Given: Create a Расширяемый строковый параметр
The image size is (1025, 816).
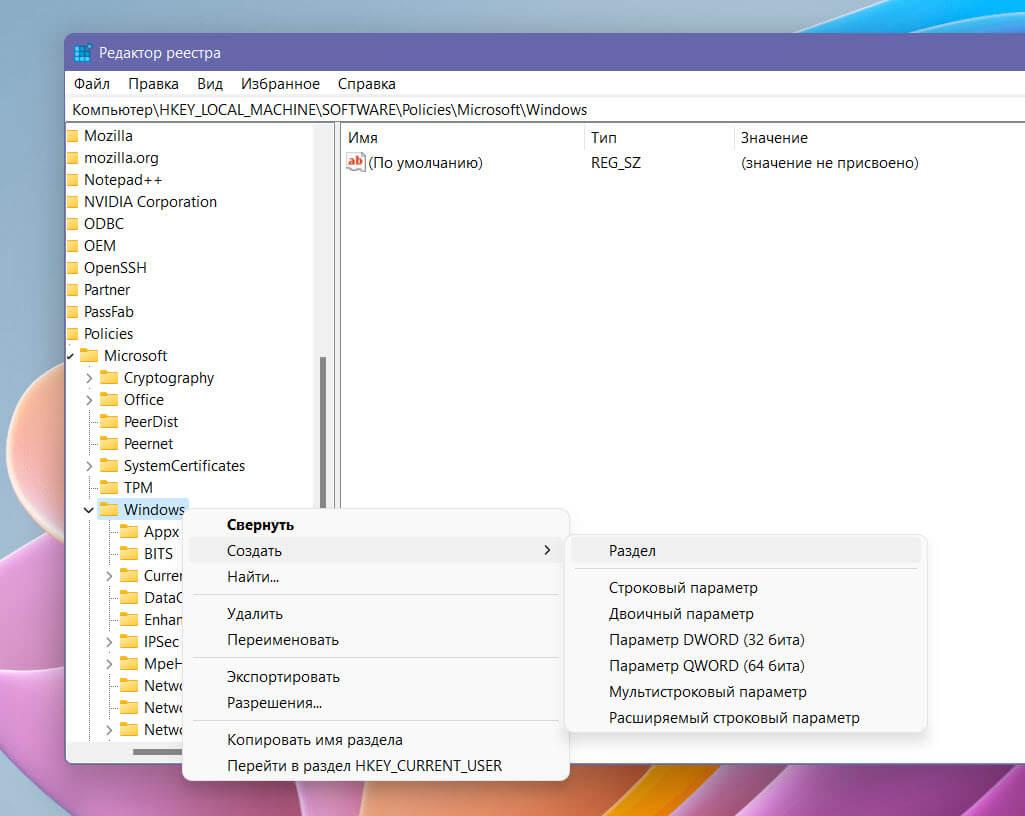Looking at the screenshot, I should coord(746,718).
